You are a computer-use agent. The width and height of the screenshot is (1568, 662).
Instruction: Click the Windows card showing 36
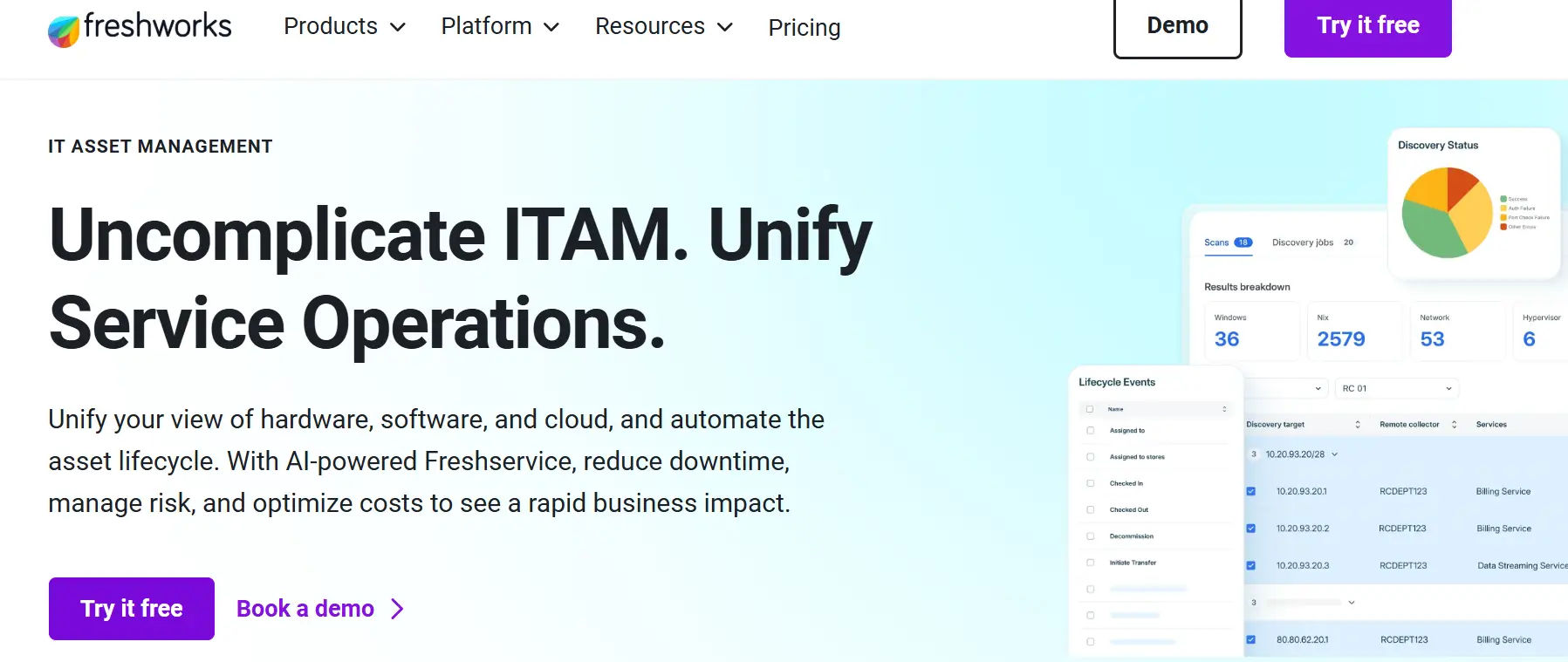1253,331
